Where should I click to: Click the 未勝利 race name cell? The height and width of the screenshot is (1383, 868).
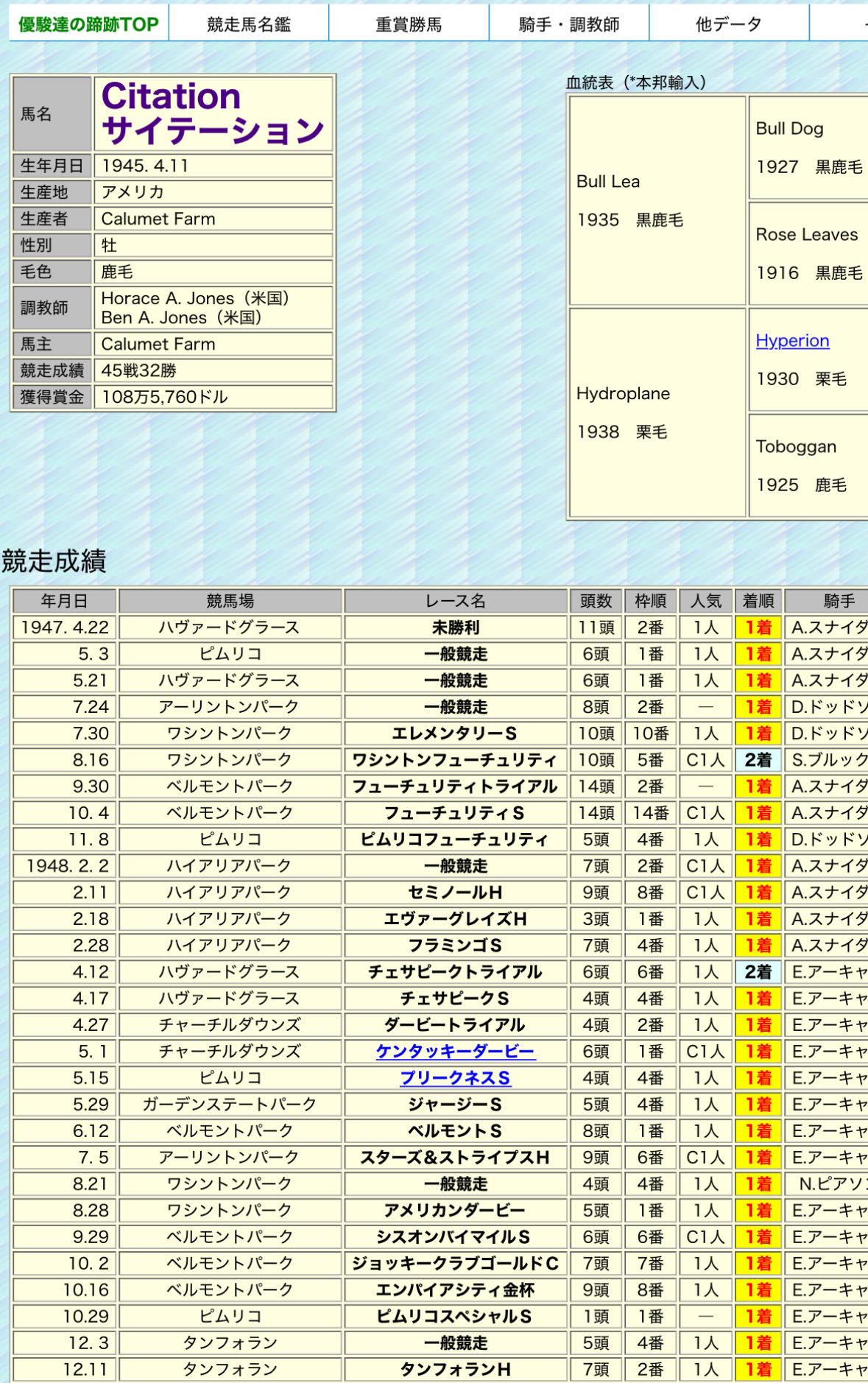click(x=456, y=627)
